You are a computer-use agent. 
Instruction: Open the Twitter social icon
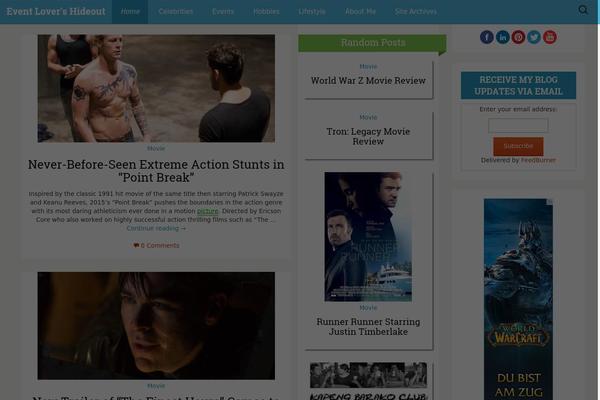[534, 37]
